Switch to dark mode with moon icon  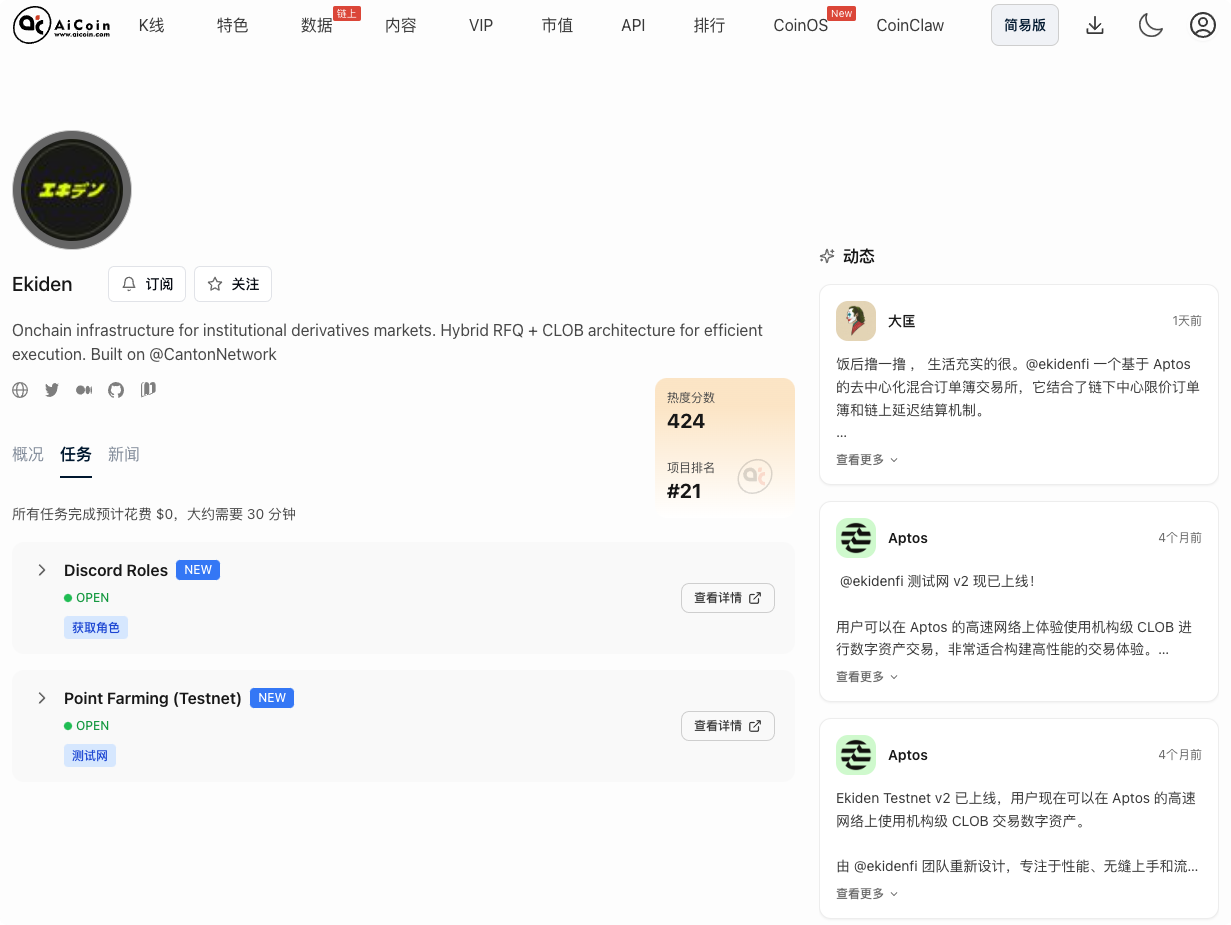pos(1151,25)
